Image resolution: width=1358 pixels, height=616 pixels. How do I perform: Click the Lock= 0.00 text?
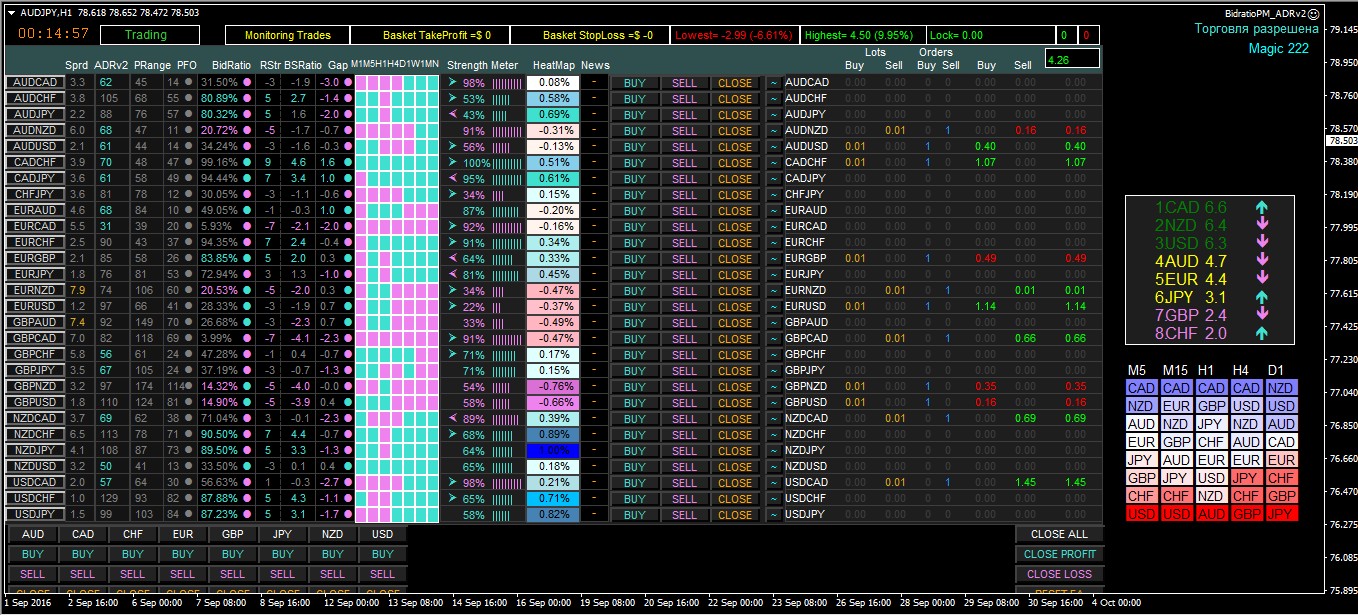pos(956,35)
